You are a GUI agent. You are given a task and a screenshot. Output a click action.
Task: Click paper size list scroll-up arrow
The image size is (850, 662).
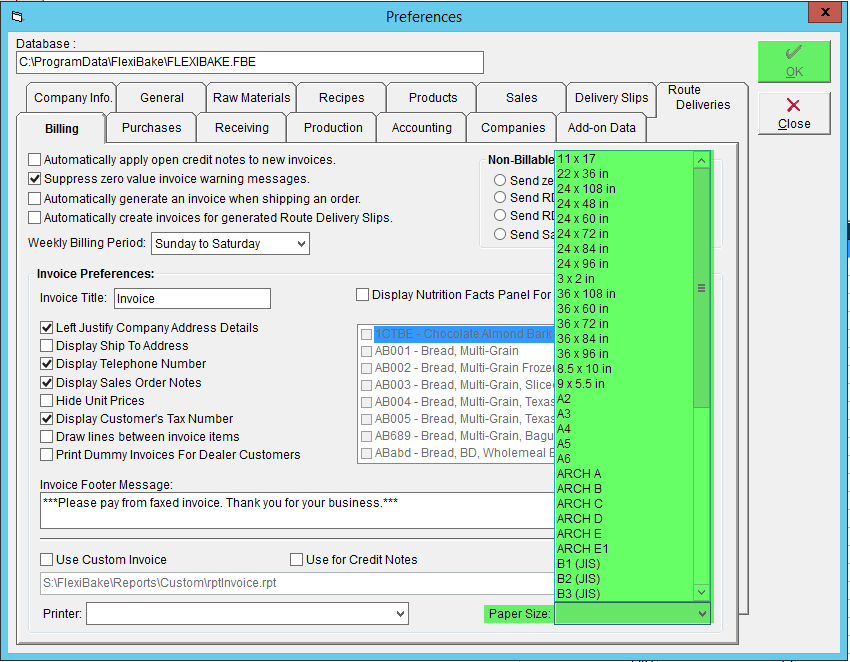pos(701,160)
